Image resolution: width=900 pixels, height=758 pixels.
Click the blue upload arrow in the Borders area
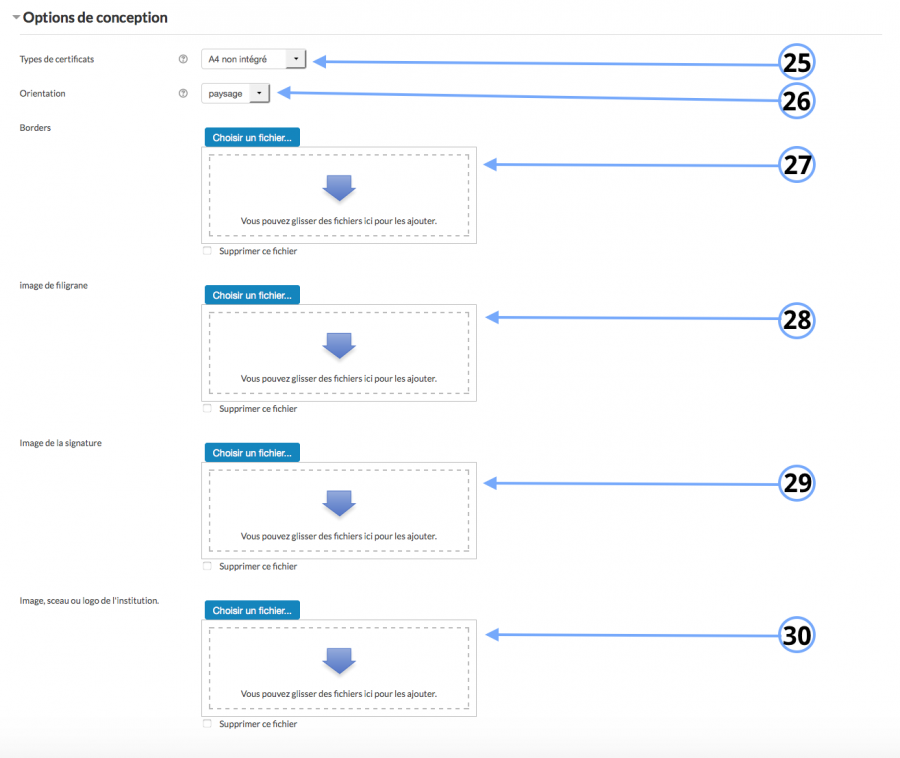pyautogui.click(x=339, y=187)
